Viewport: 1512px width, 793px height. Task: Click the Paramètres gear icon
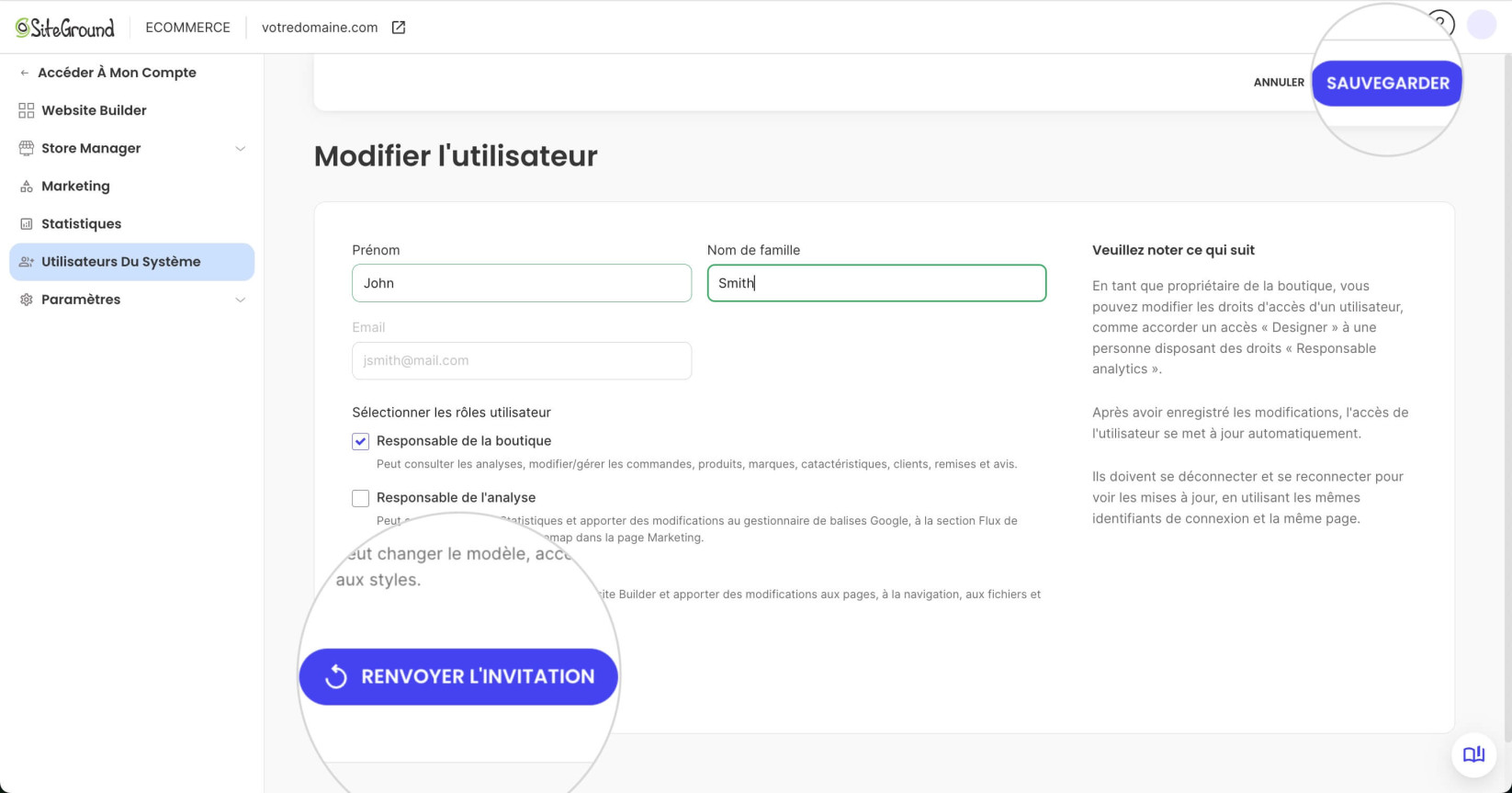click(x=27, y=300)
